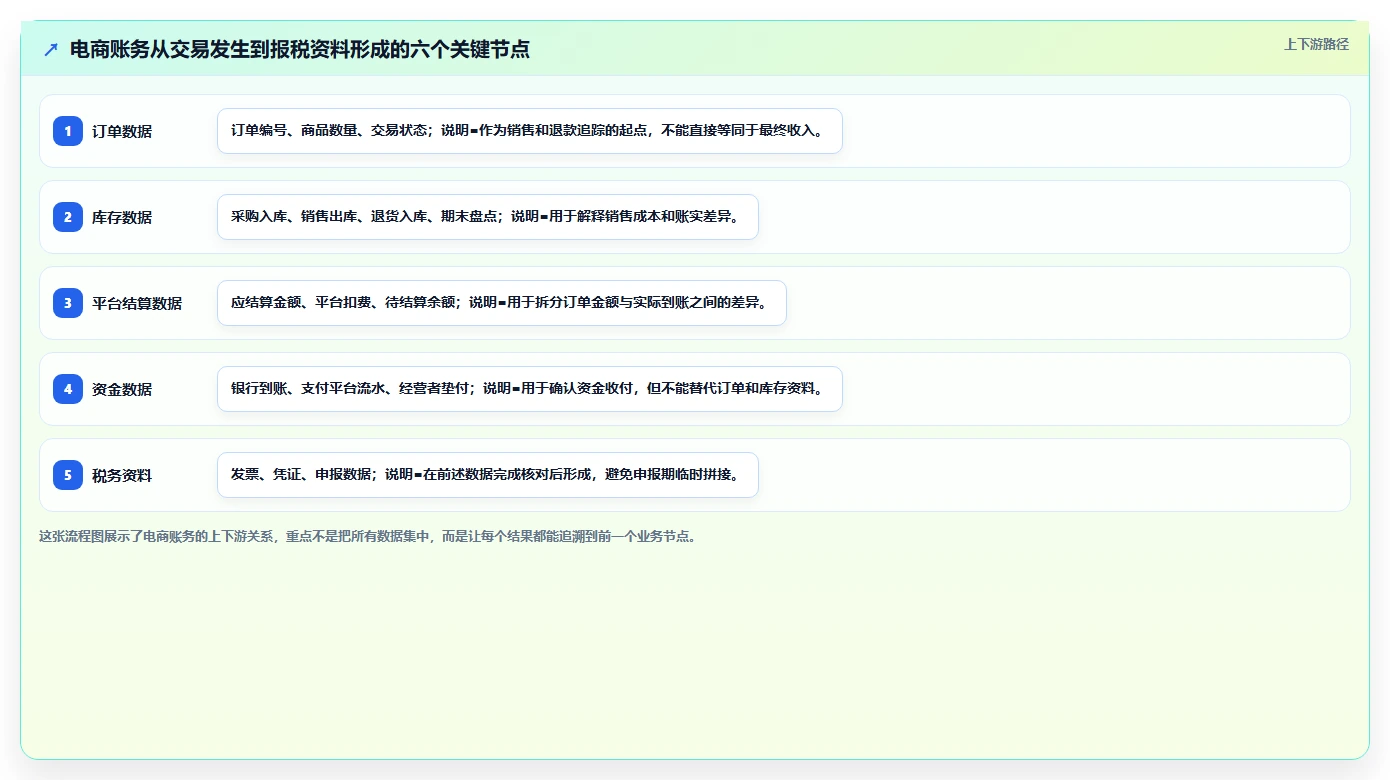Viewport: 1390px width, 780px height.
Task: Select the 税务资料 label
Action: (x=122, y=475)
